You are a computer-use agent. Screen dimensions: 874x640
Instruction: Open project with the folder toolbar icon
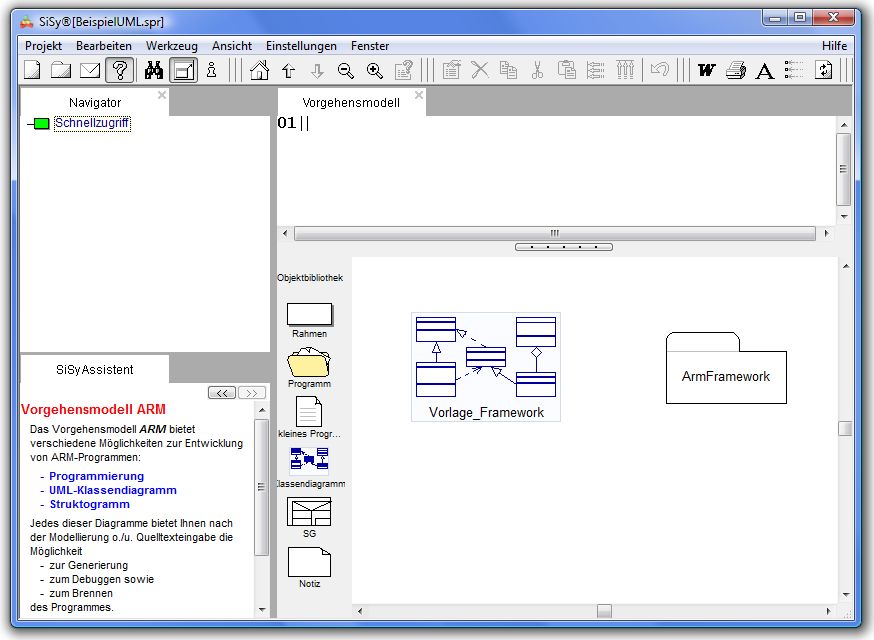61,70
